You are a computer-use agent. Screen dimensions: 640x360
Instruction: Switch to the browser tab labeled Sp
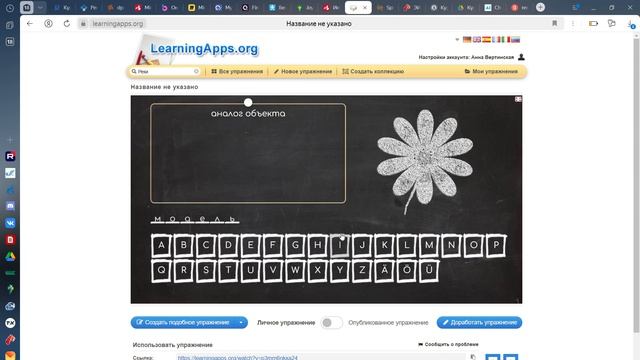384,7
